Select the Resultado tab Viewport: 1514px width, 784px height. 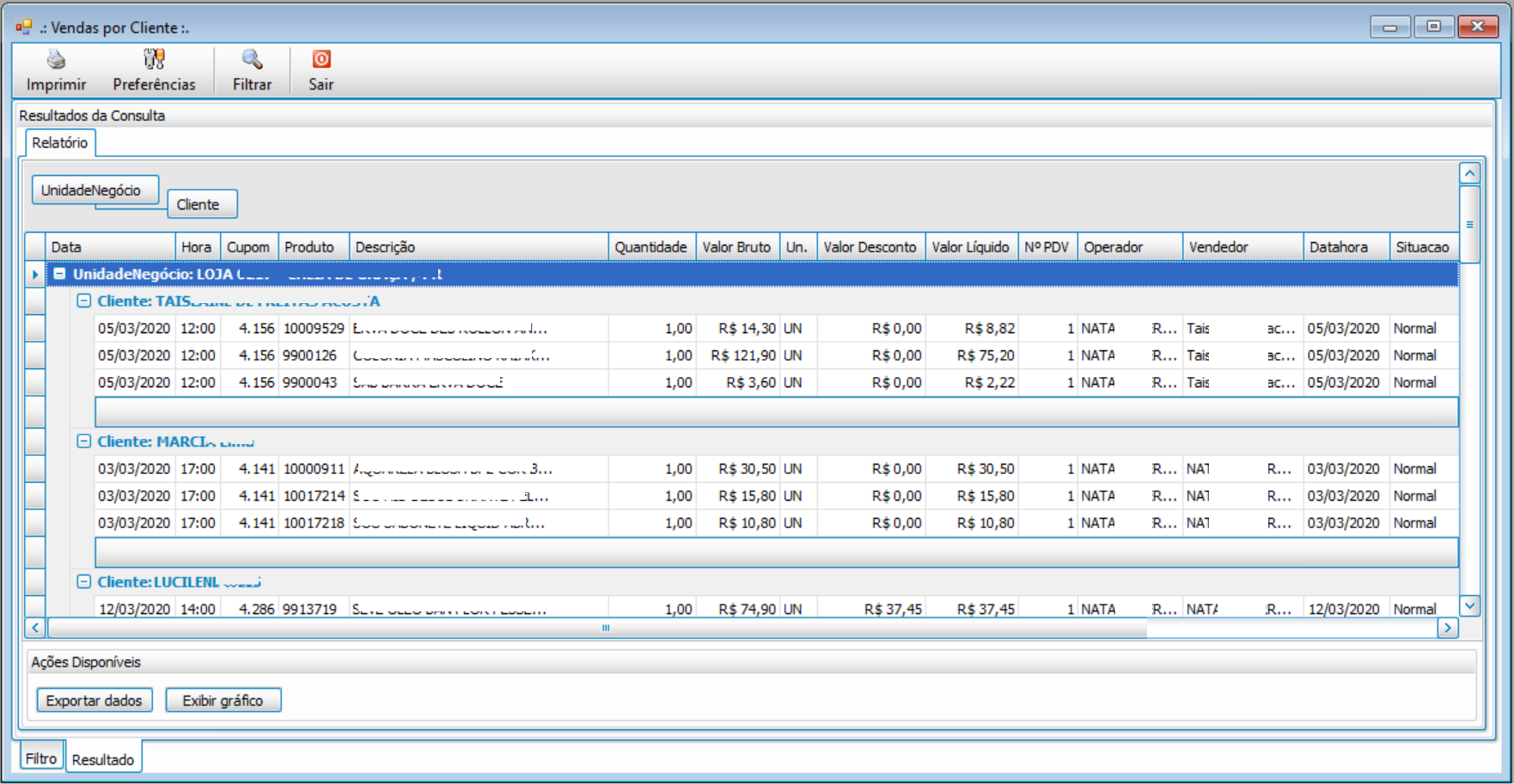[x=103, y=759]
